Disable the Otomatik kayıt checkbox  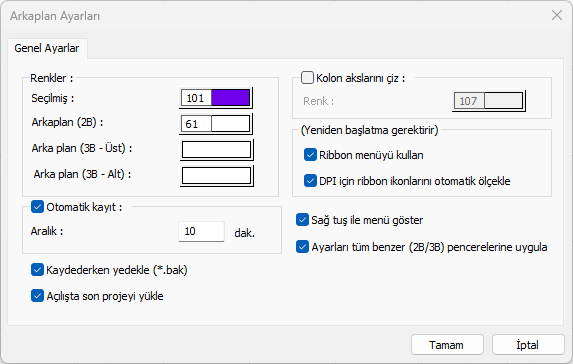(x=37, y=206)
